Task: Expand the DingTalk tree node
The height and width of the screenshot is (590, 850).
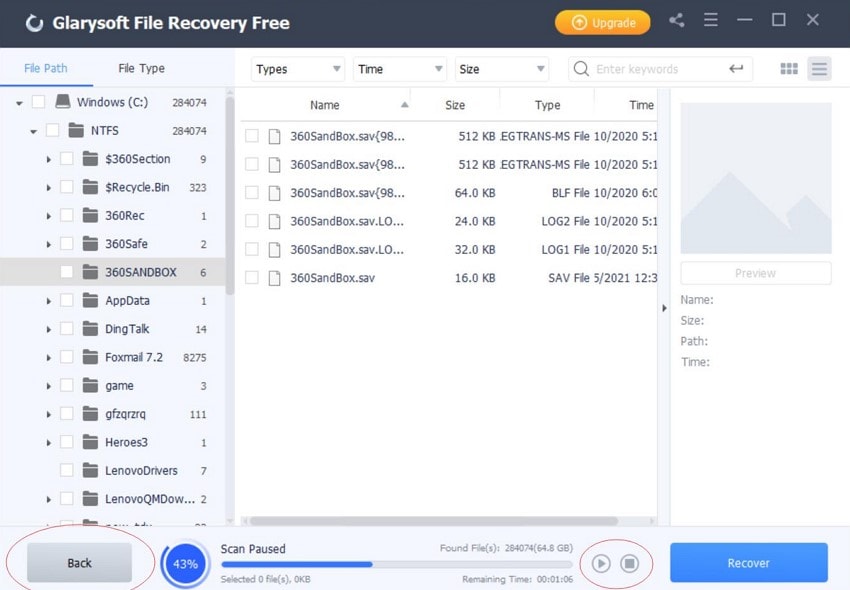Action: point(48,329)
